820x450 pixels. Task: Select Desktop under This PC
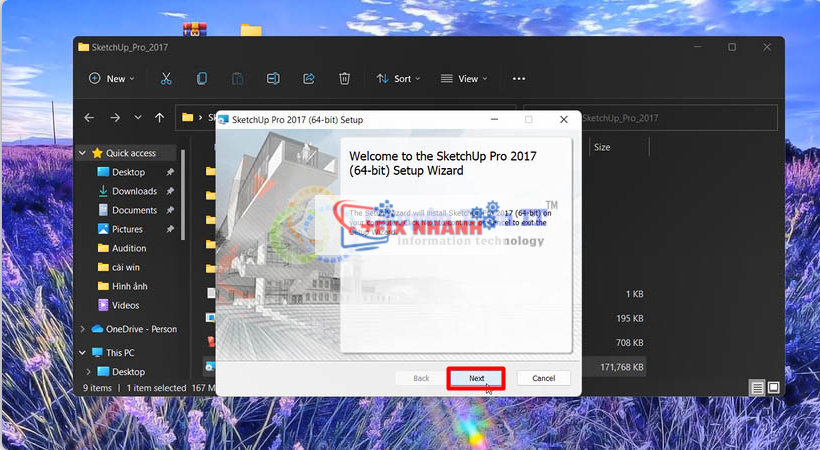tap(128, 372)
